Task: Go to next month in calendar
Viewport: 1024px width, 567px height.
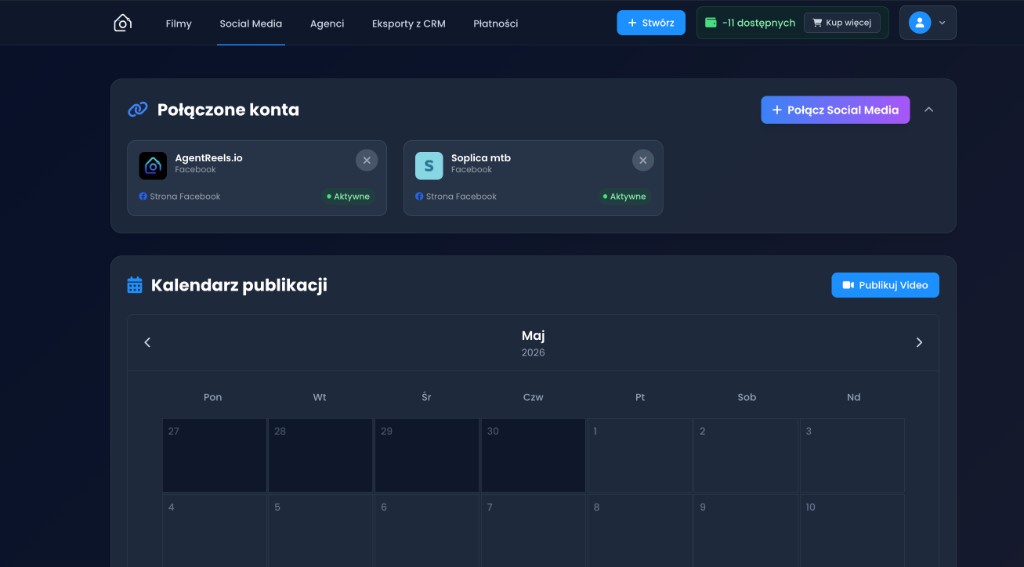Action: (919, 342)
